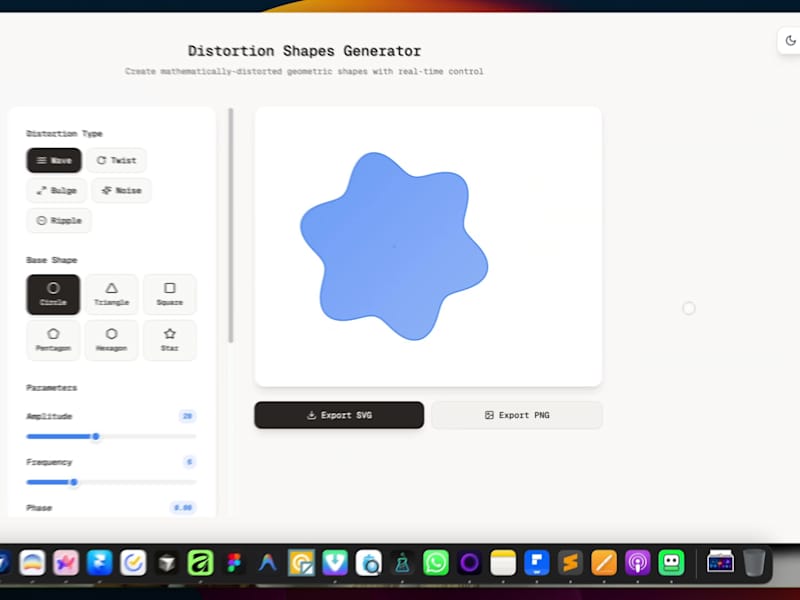Select the Twist distortion type

(x=116, y=160)
